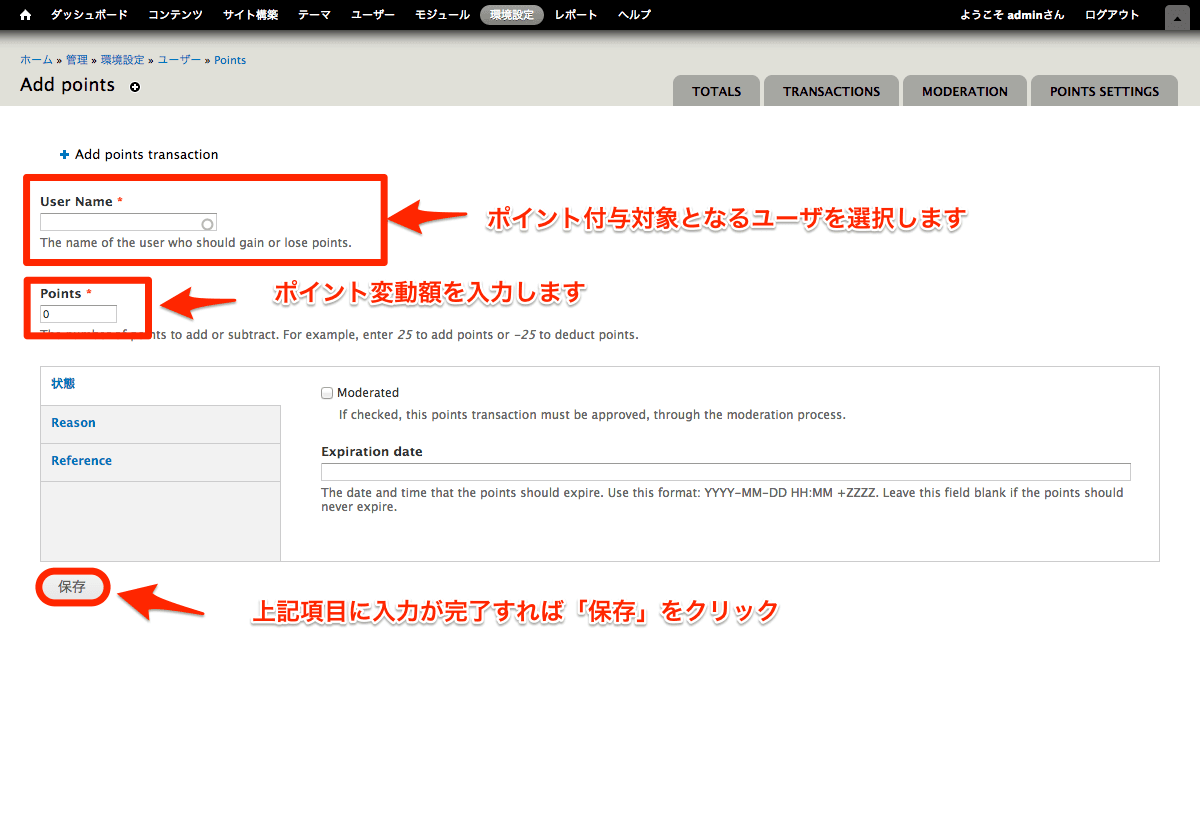This screenshot has width=1200, height=815.
Task: Click the shortcut plus icon beside Add points
Action: tap(135, 87)
